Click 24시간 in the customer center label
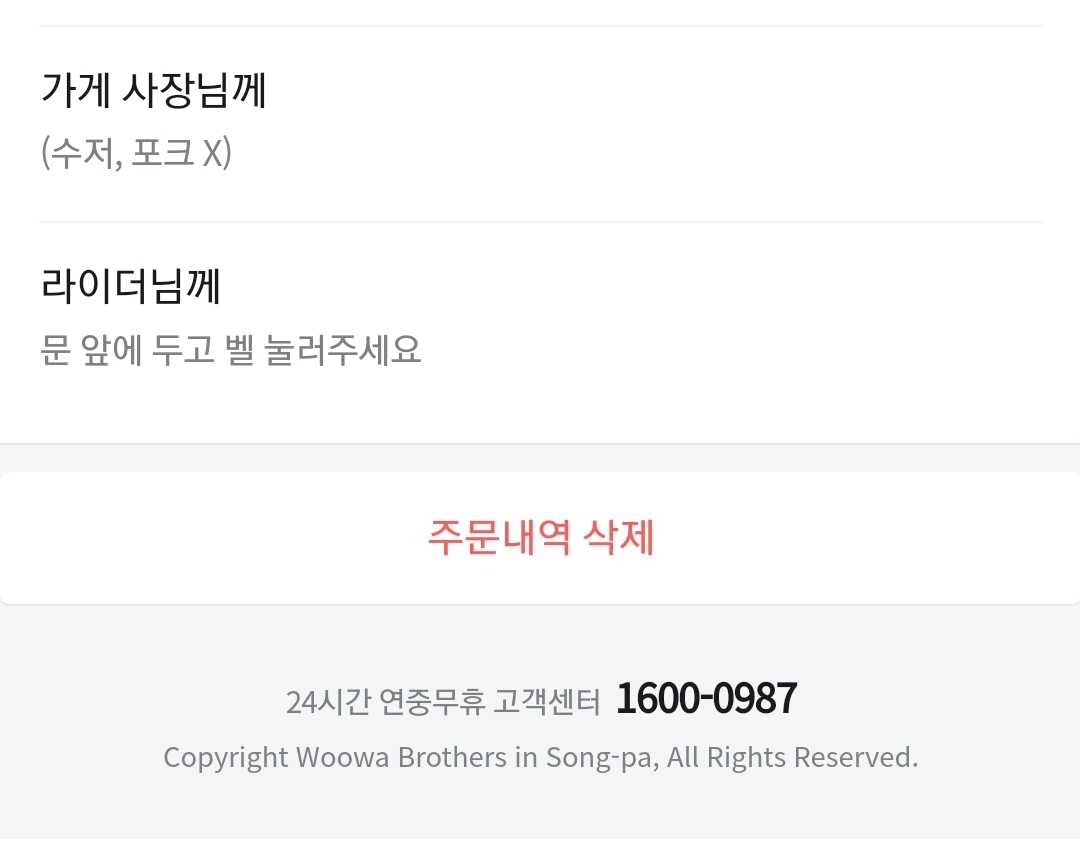This screenshot has width=1080, height=864. point(328,702)
